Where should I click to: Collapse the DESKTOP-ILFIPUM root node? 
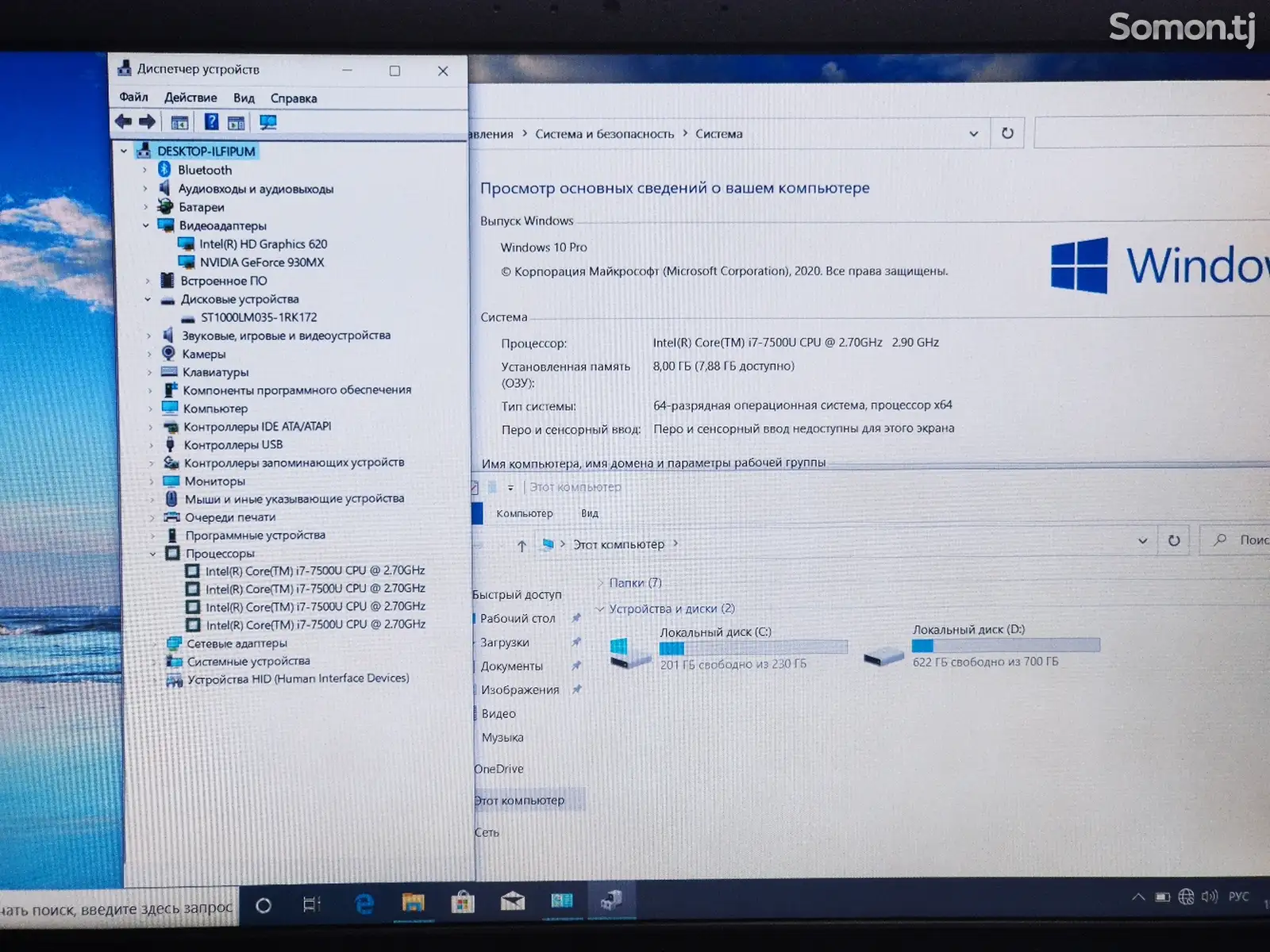point(124,151)
